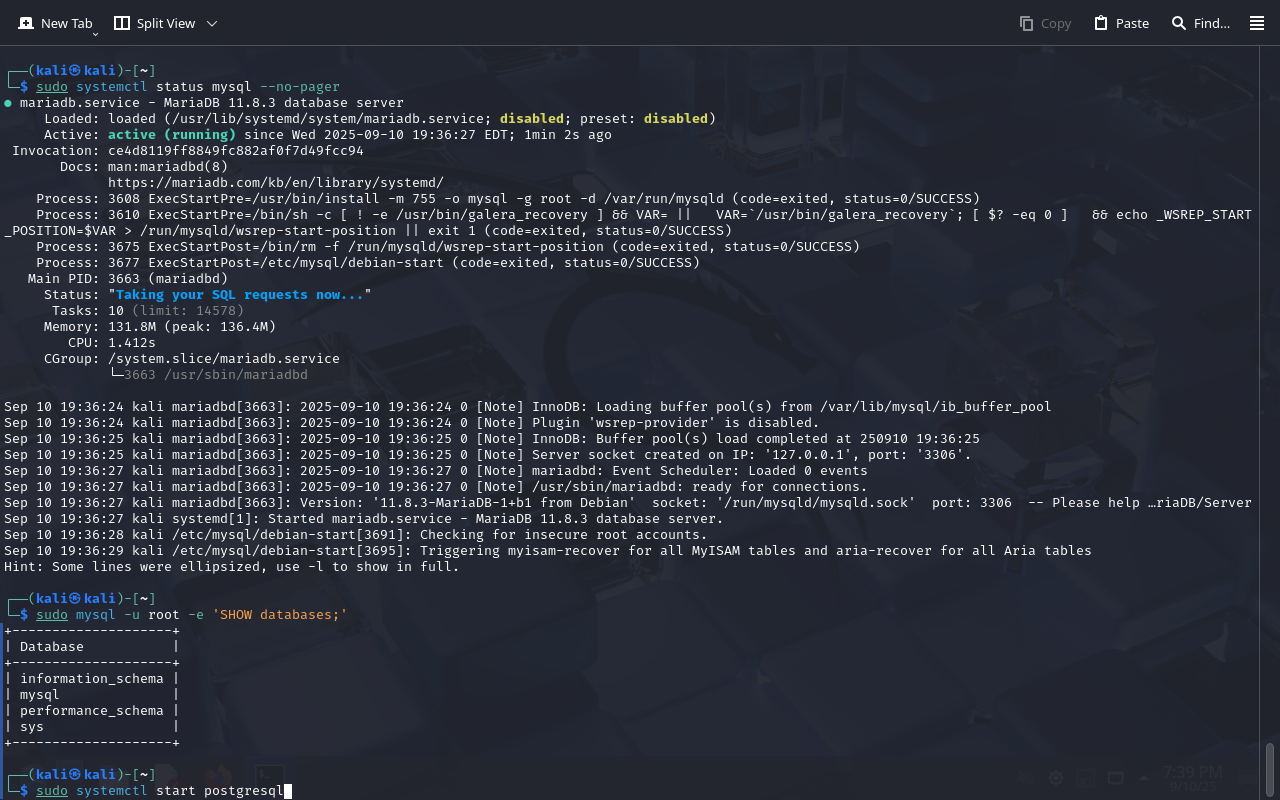Click 'Checking for insecure root accounts.' log line

tap(356, 534)
